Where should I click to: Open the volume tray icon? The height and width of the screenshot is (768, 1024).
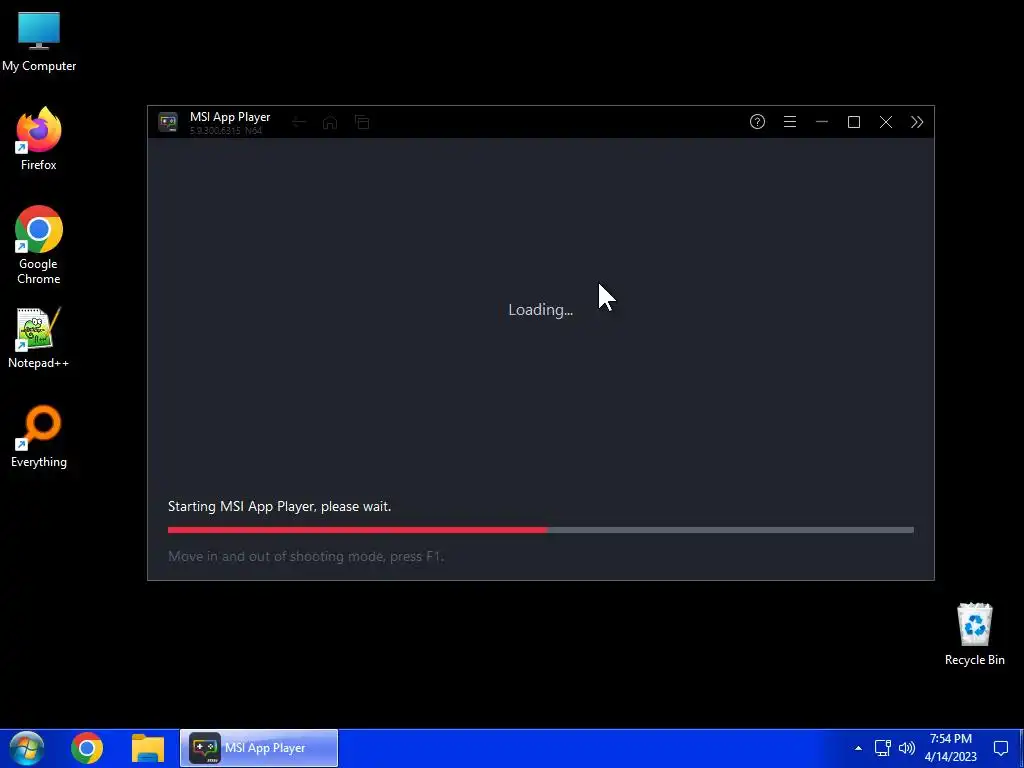coord(907,748)
